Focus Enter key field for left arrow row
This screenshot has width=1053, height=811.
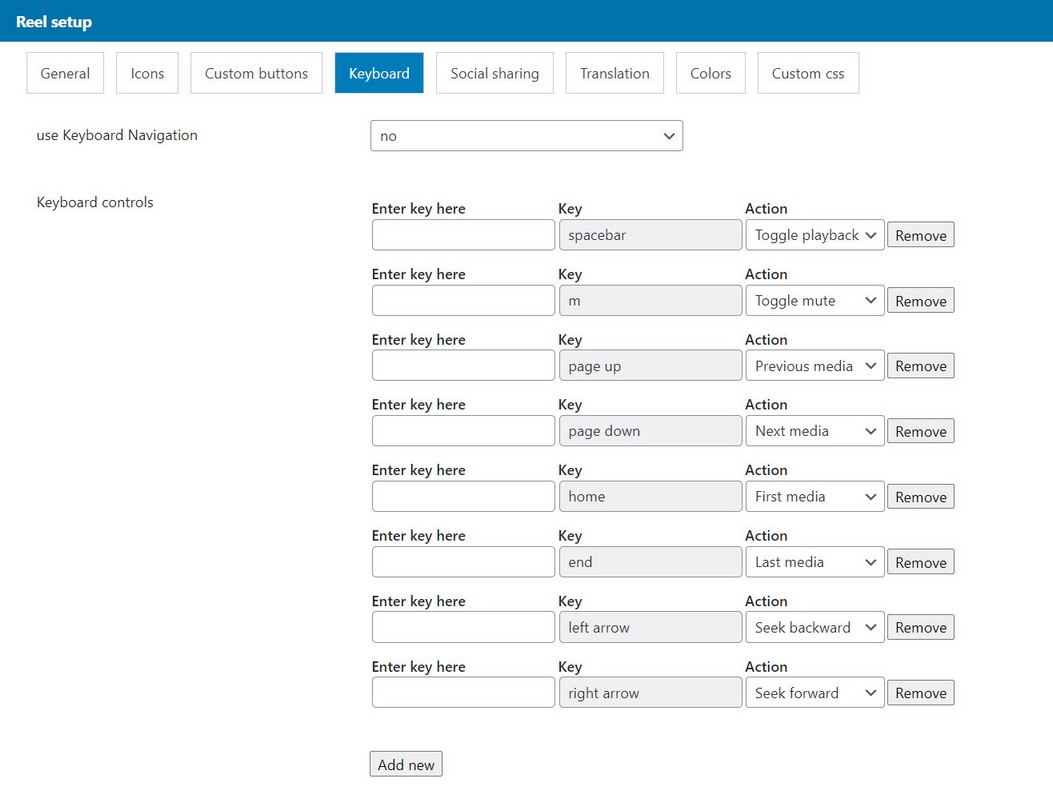coord(463,628)
